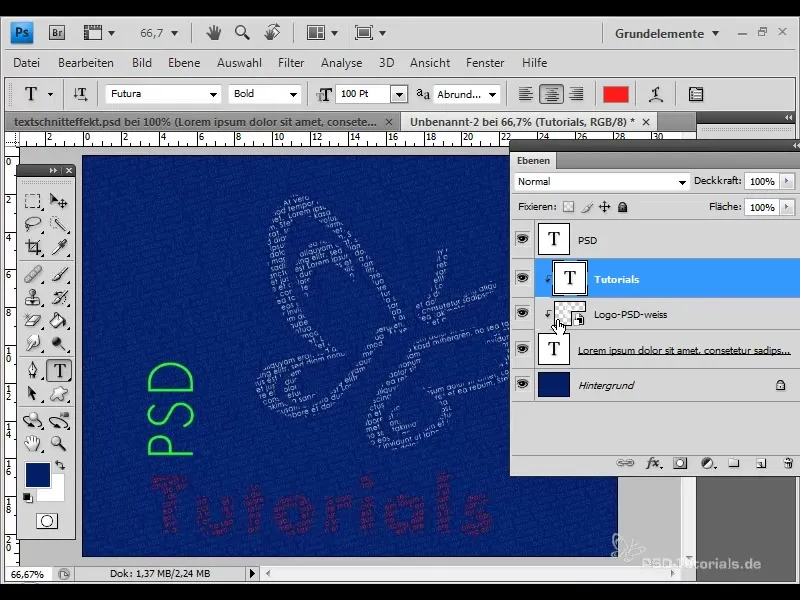
Task: Select the Rectangular Marquee tool
Action: (x=33, y=201)
